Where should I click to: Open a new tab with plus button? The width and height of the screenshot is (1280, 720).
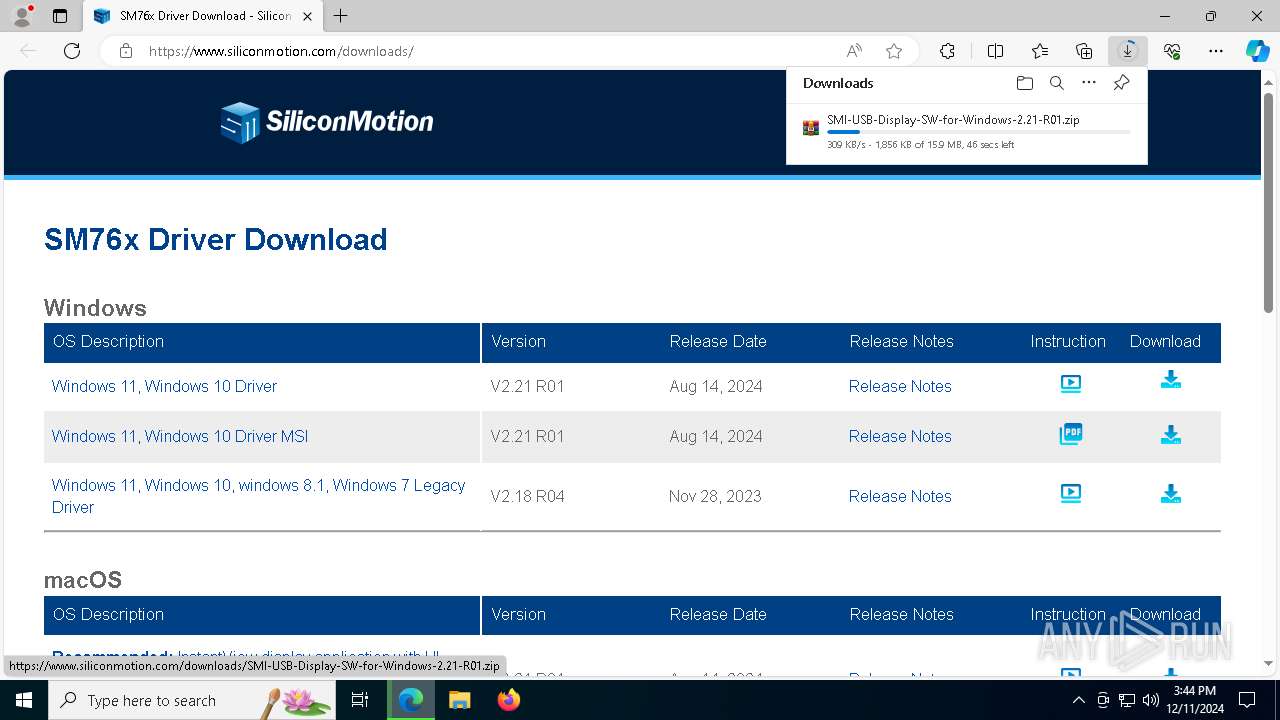tap(341, 16)
